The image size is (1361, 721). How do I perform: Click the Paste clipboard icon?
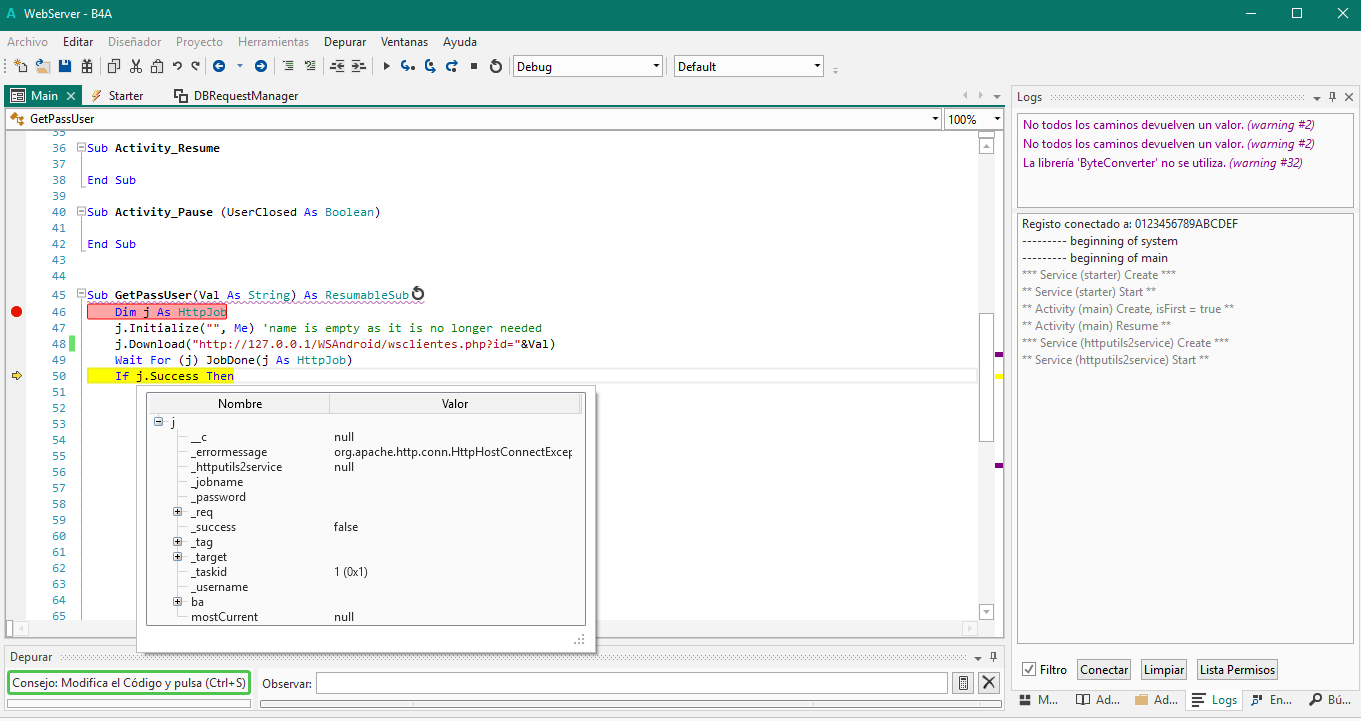pyautogui.click(x=157, y=67)
